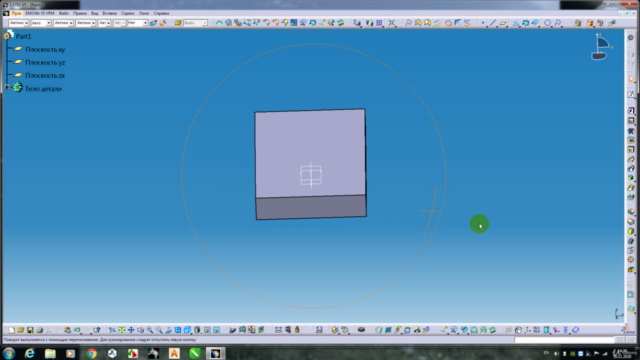Open the point symbol dropdown
The width and height of the screenshot is (640, 360).
[104, 23]
